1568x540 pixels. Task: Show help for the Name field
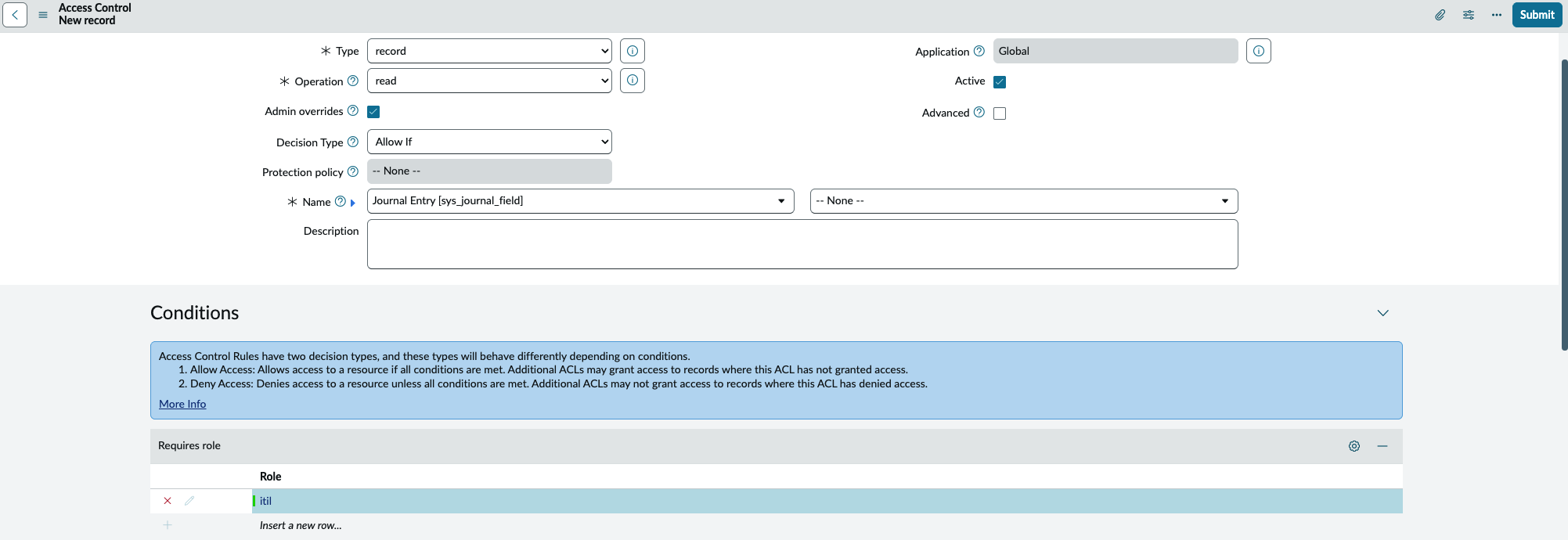tap(341, 201)
